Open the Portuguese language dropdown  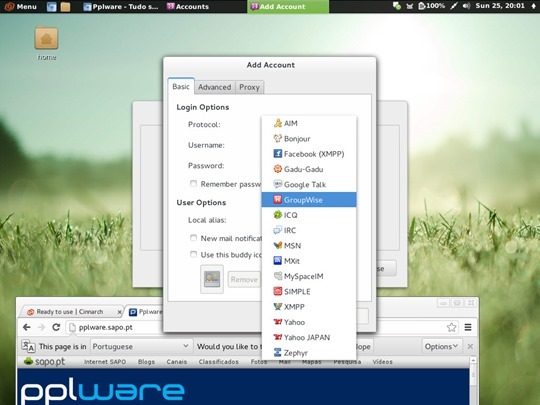tap(141, 346)
